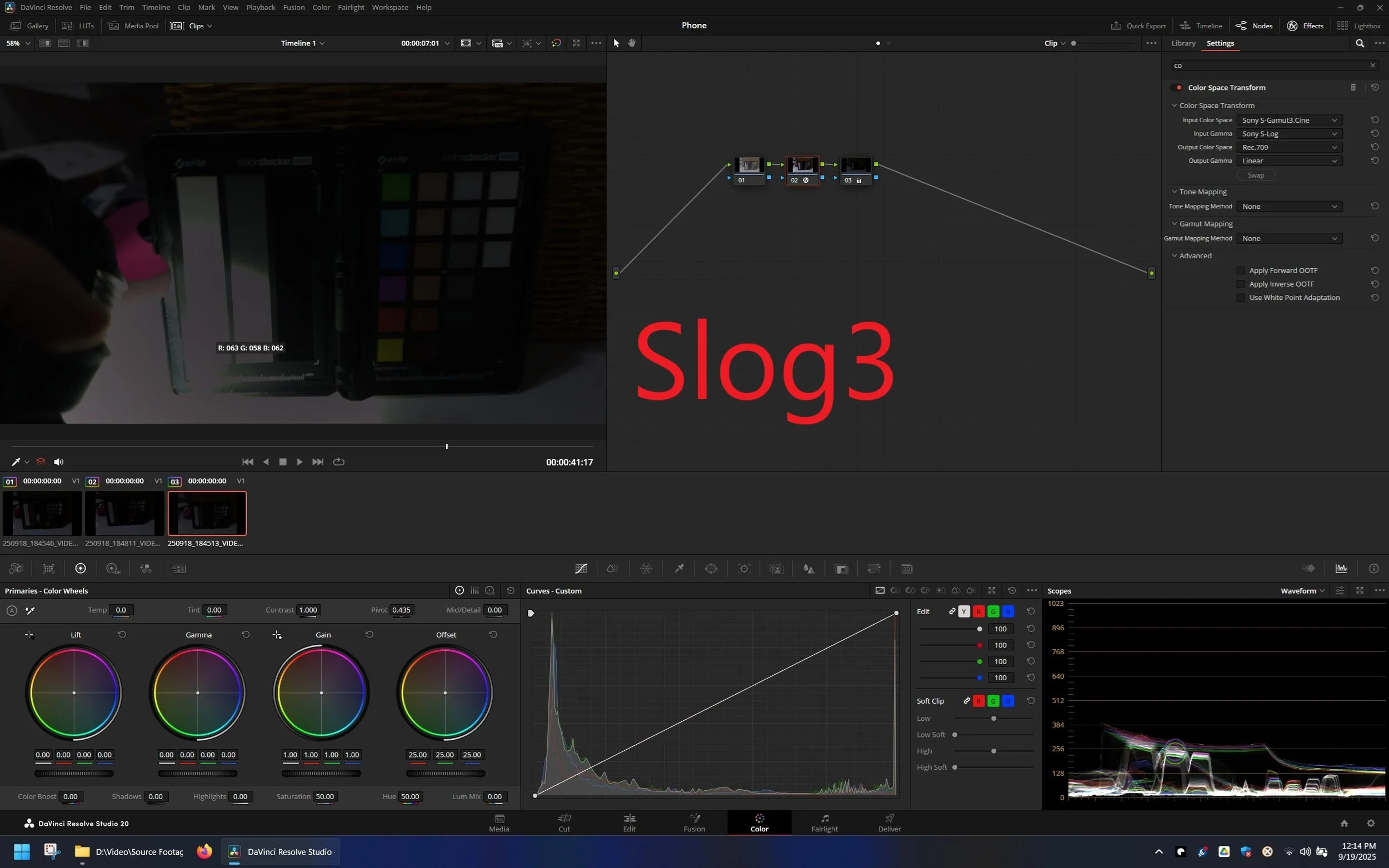Open the Fairlight menu
Viewport: 1389px width, 868px height.
350,7
